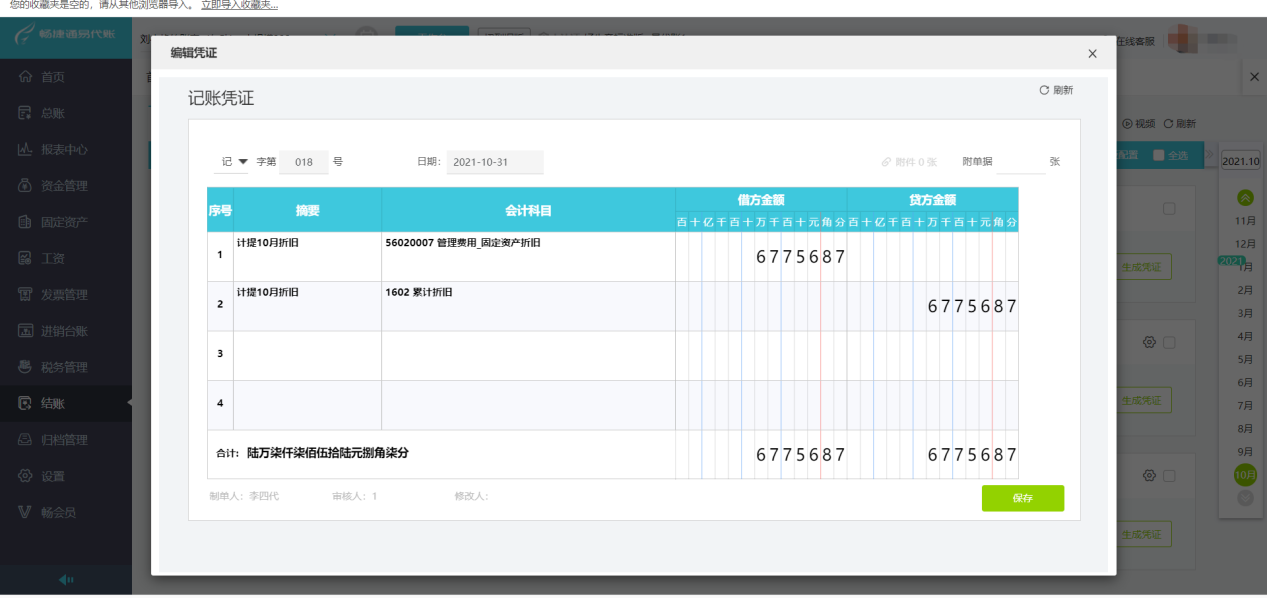
Task: Select highlighted 10月 in month list
Action: [1245, 475]
